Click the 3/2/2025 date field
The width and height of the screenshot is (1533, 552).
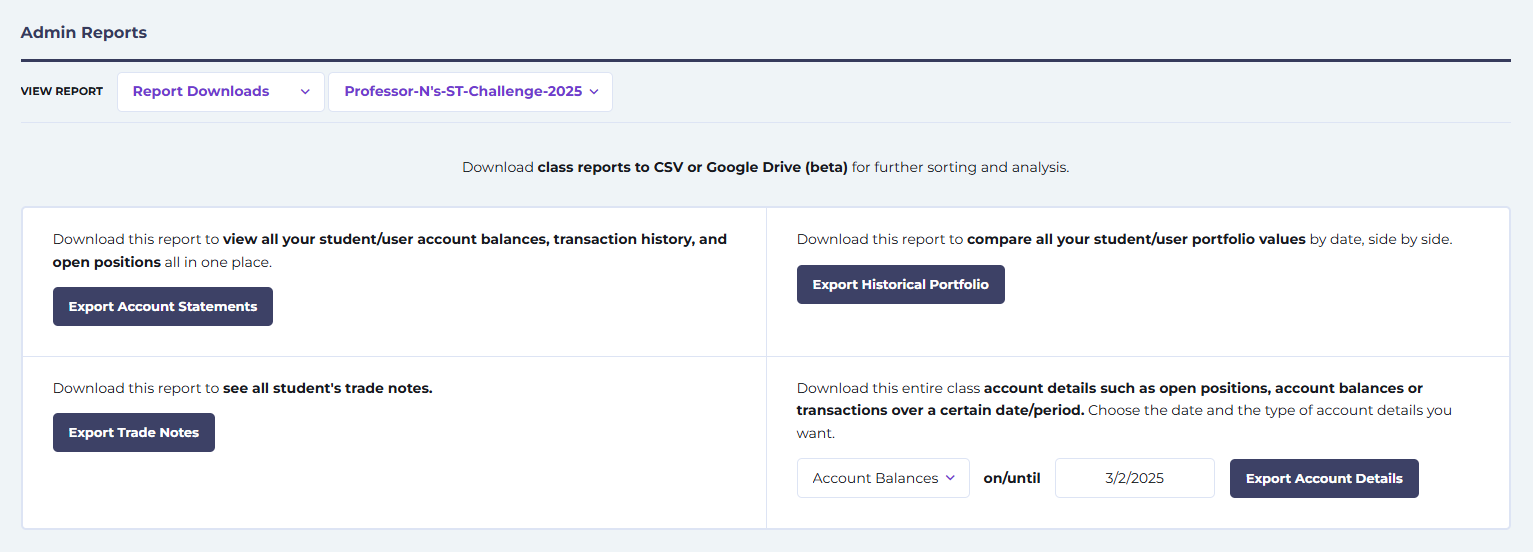point(1134,478)
